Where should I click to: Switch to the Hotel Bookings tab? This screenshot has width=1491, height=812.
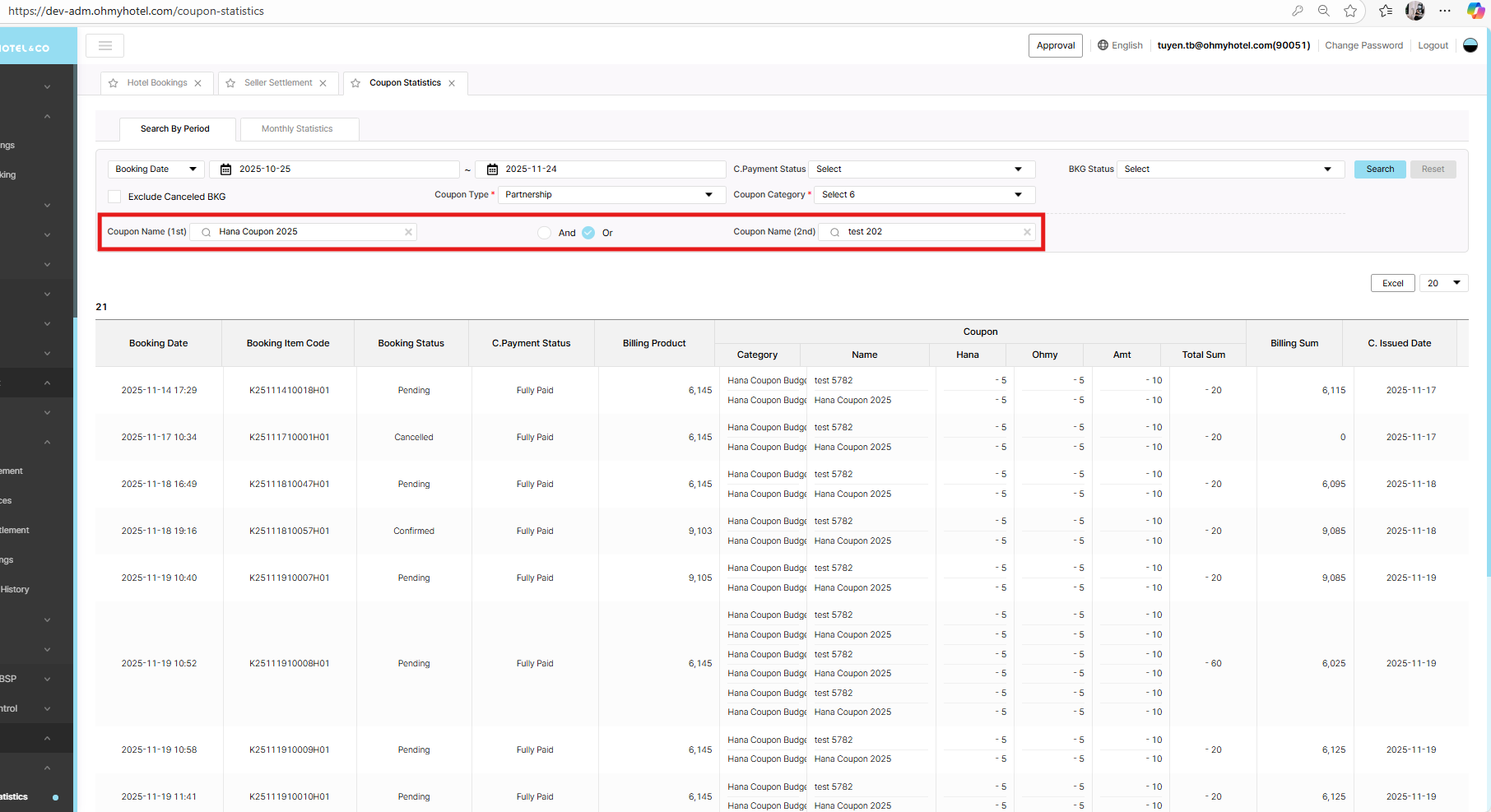pyautogui.click(x=157, y=83)
